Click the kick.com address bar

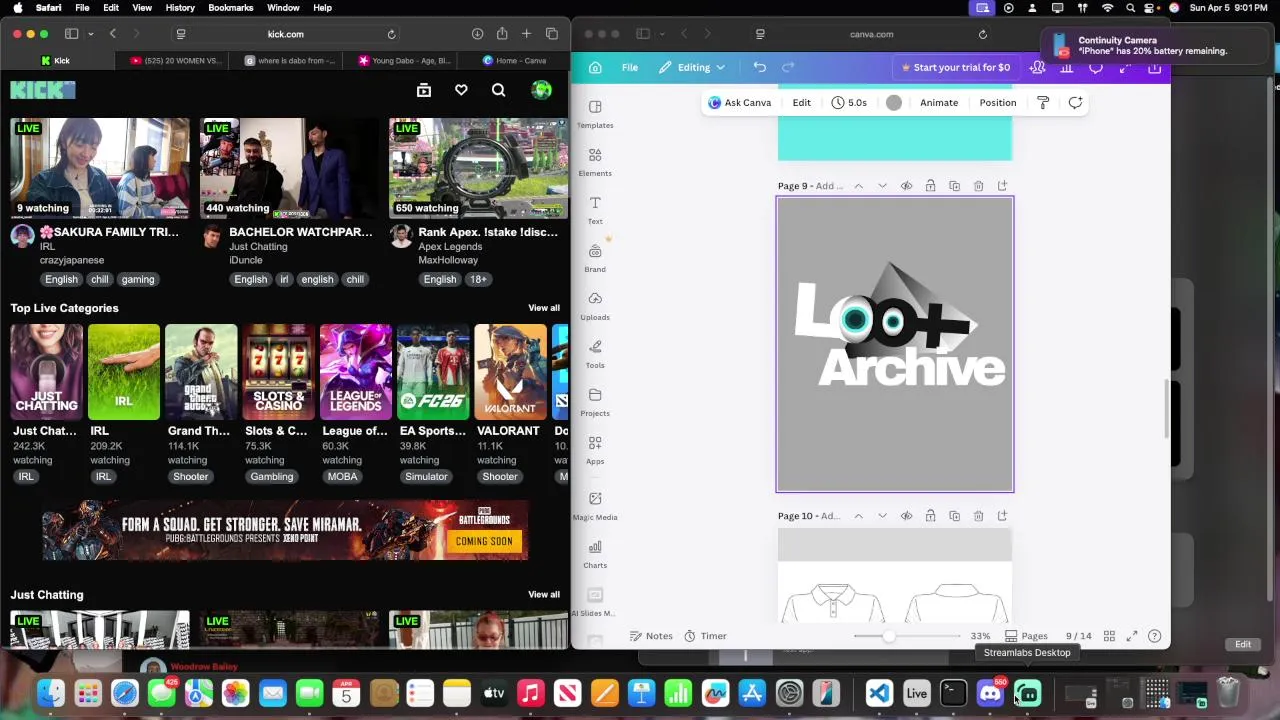[x=285, y=34]
